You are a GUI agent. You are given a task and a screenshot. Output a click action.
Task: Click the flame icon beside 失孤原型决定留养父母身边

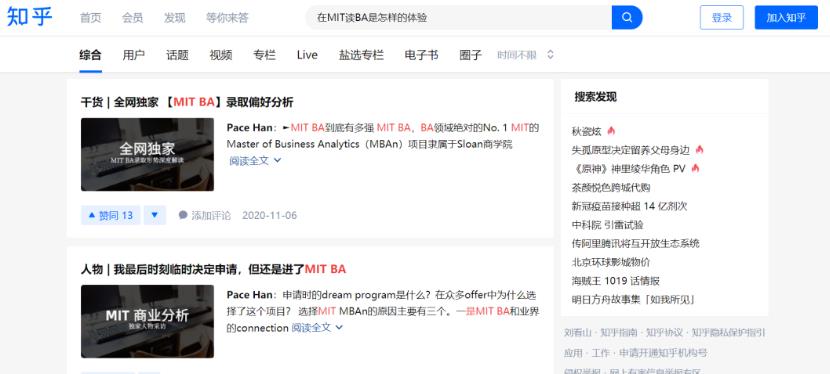point(700,150)
